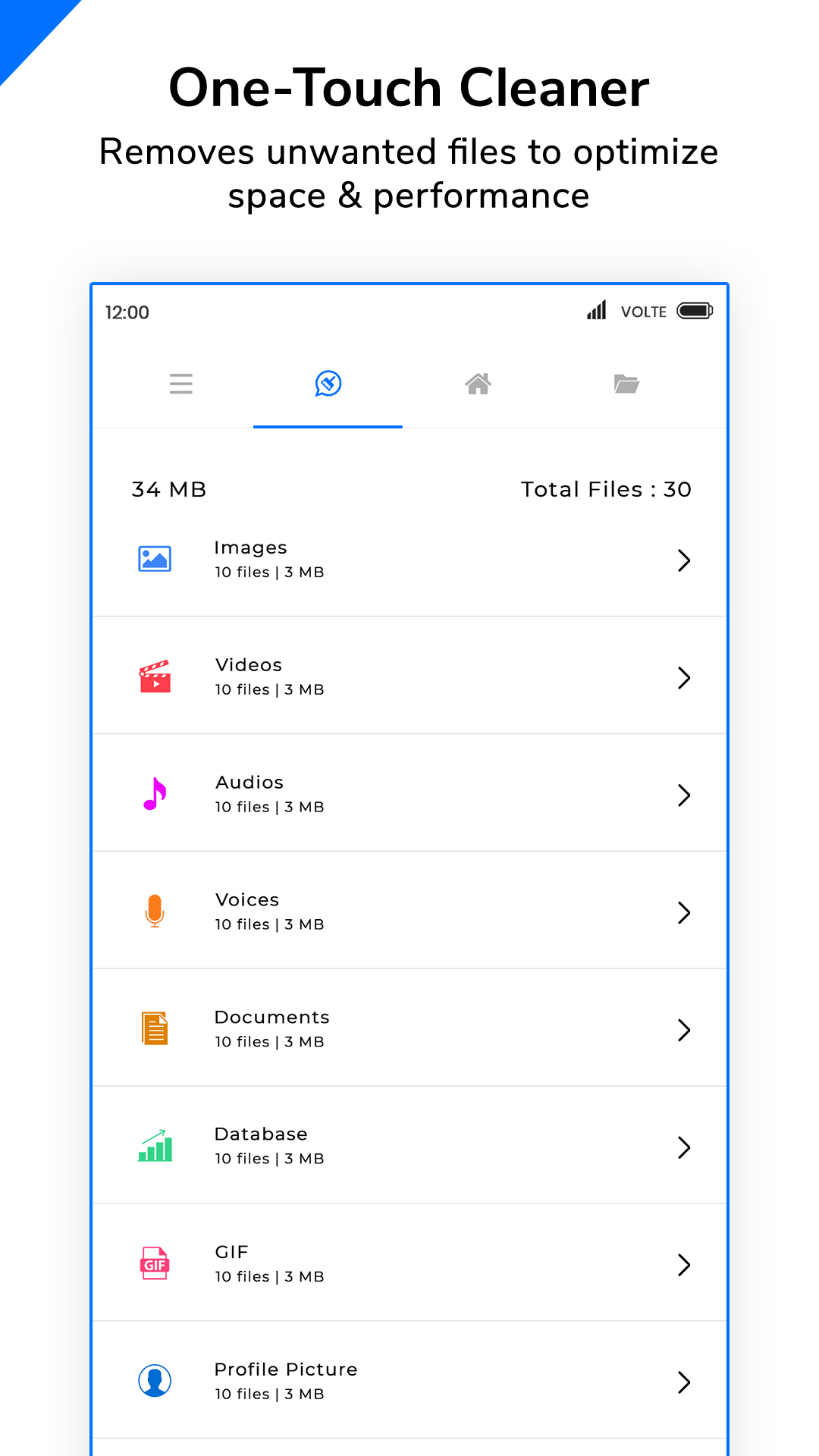Expand the Audios row chevron
The image size is (819, 1456).
683,795
